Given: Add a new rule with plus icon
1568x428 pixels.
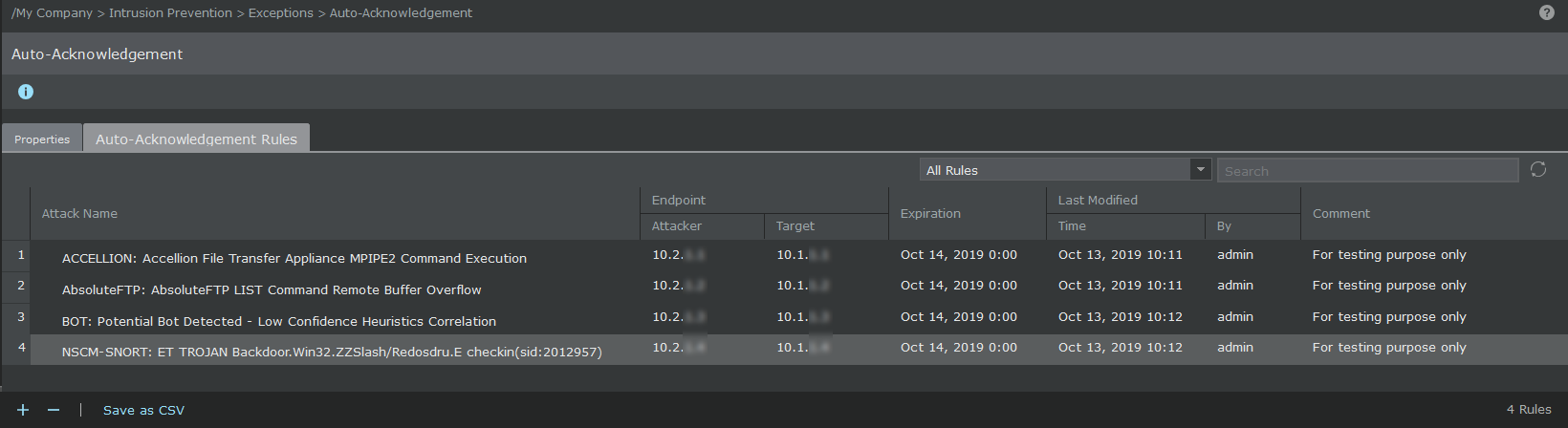Looking at the screenshot, I should (x=23, y=410).
